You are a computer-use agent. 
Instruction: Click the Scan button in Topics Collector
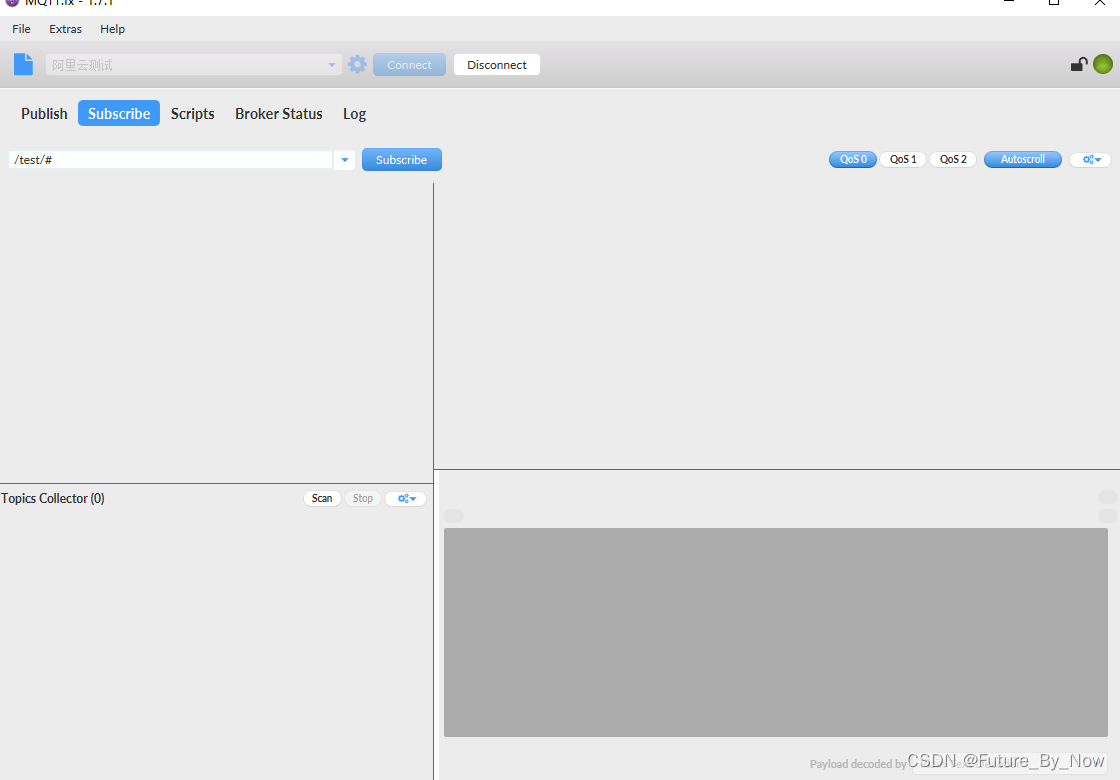(322, 499)
